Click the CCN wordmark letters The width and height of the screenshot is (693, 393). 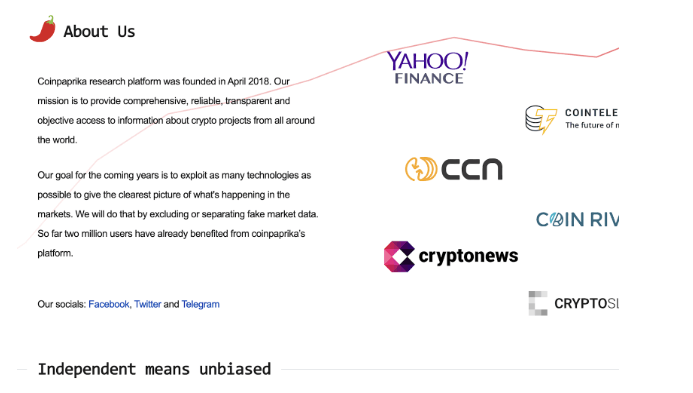[x=472, y=169]
